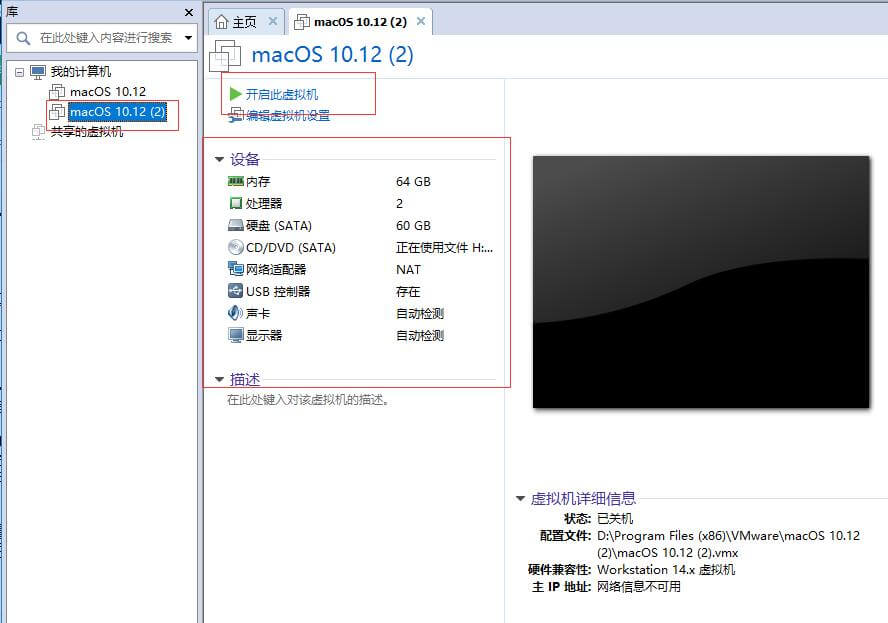Click the network adapter (网络适配器) icon
Image resolution: width=888 pixels, height=623 pixels.
click(x=236, y=268)
